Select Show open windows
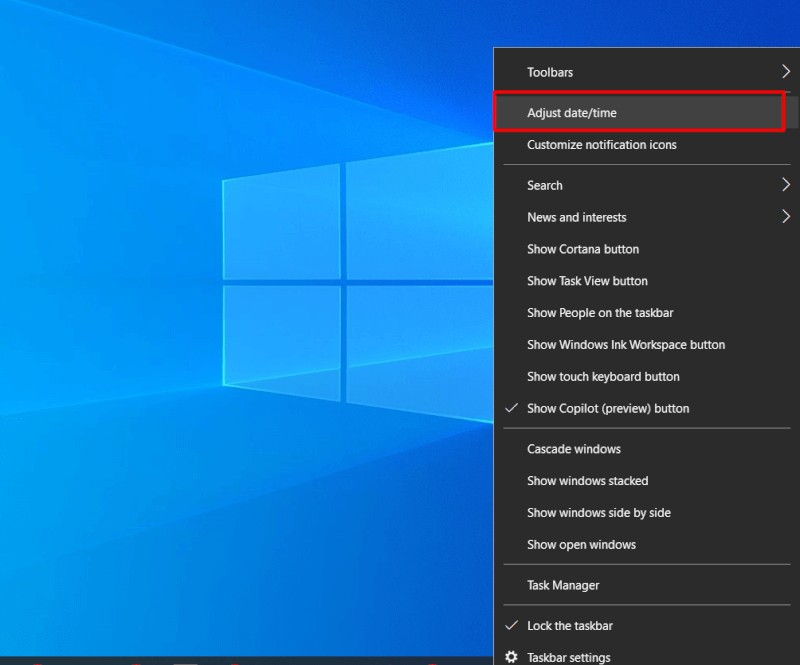800x665 pixels. tap(646, 545)
